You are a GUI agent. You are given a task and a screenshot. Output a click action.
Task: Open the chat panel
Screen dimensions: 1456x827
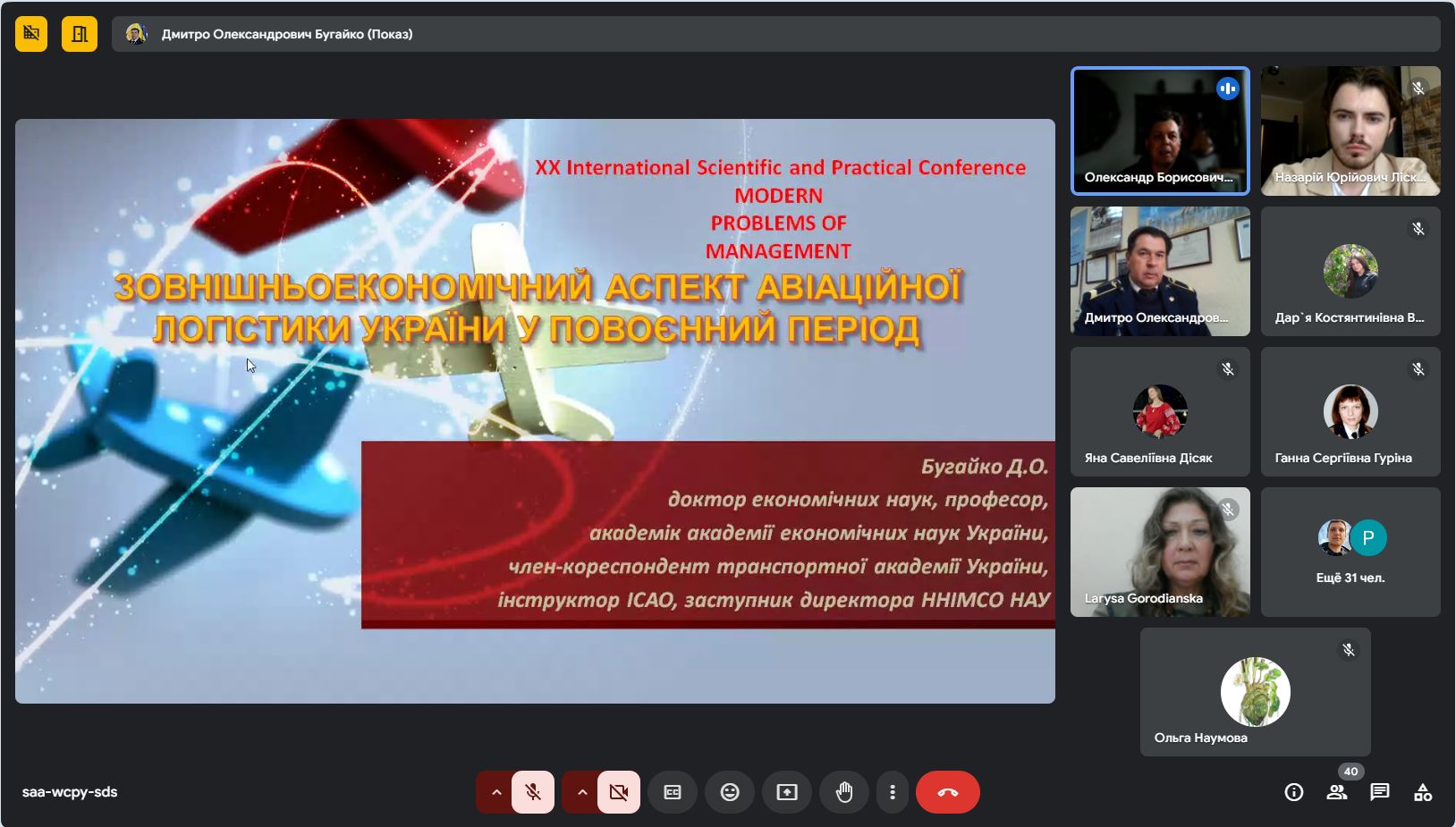click(1380, 792)
